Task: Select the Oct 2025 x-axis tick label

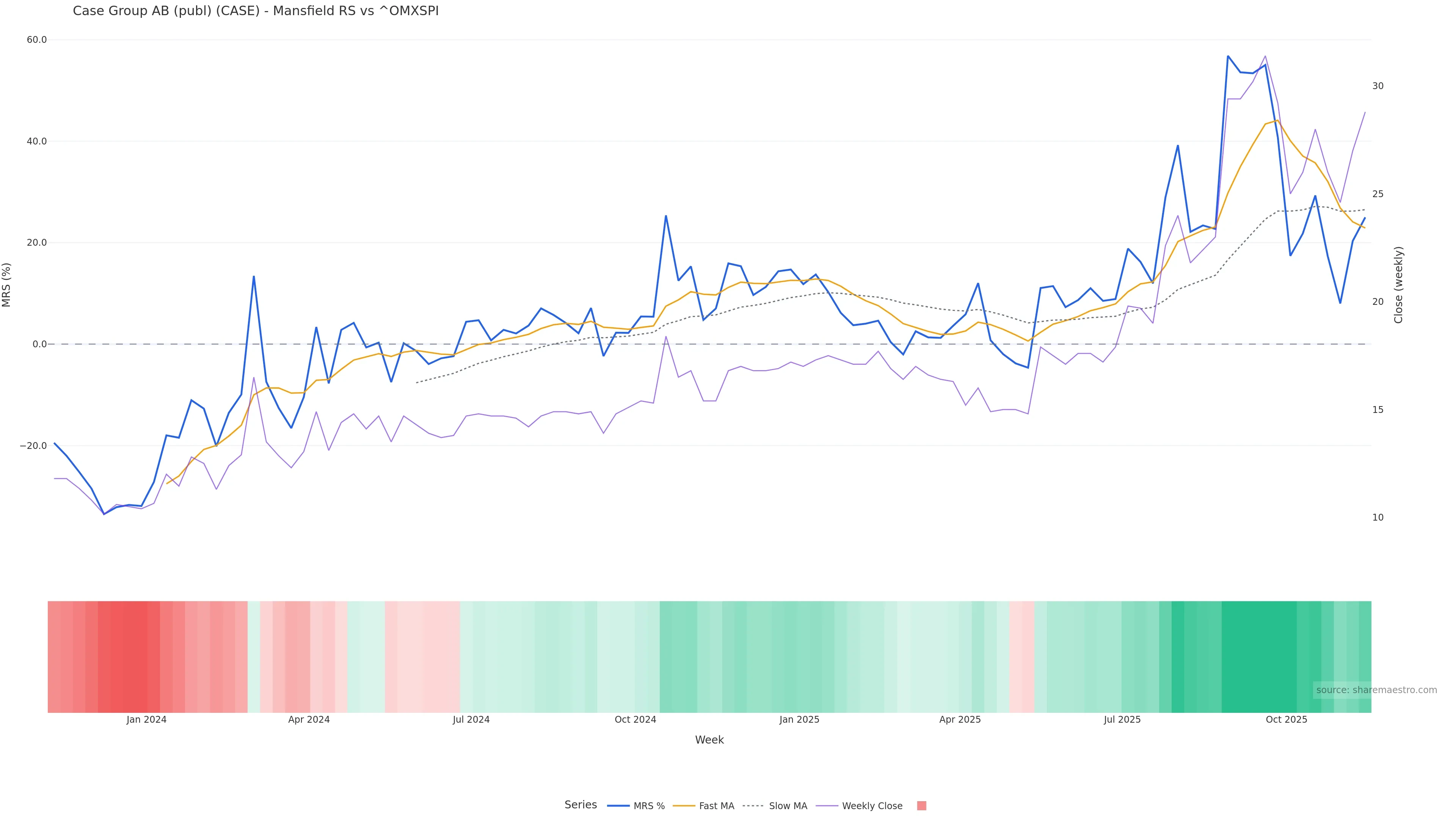Action: click(x=1286, y=720)
